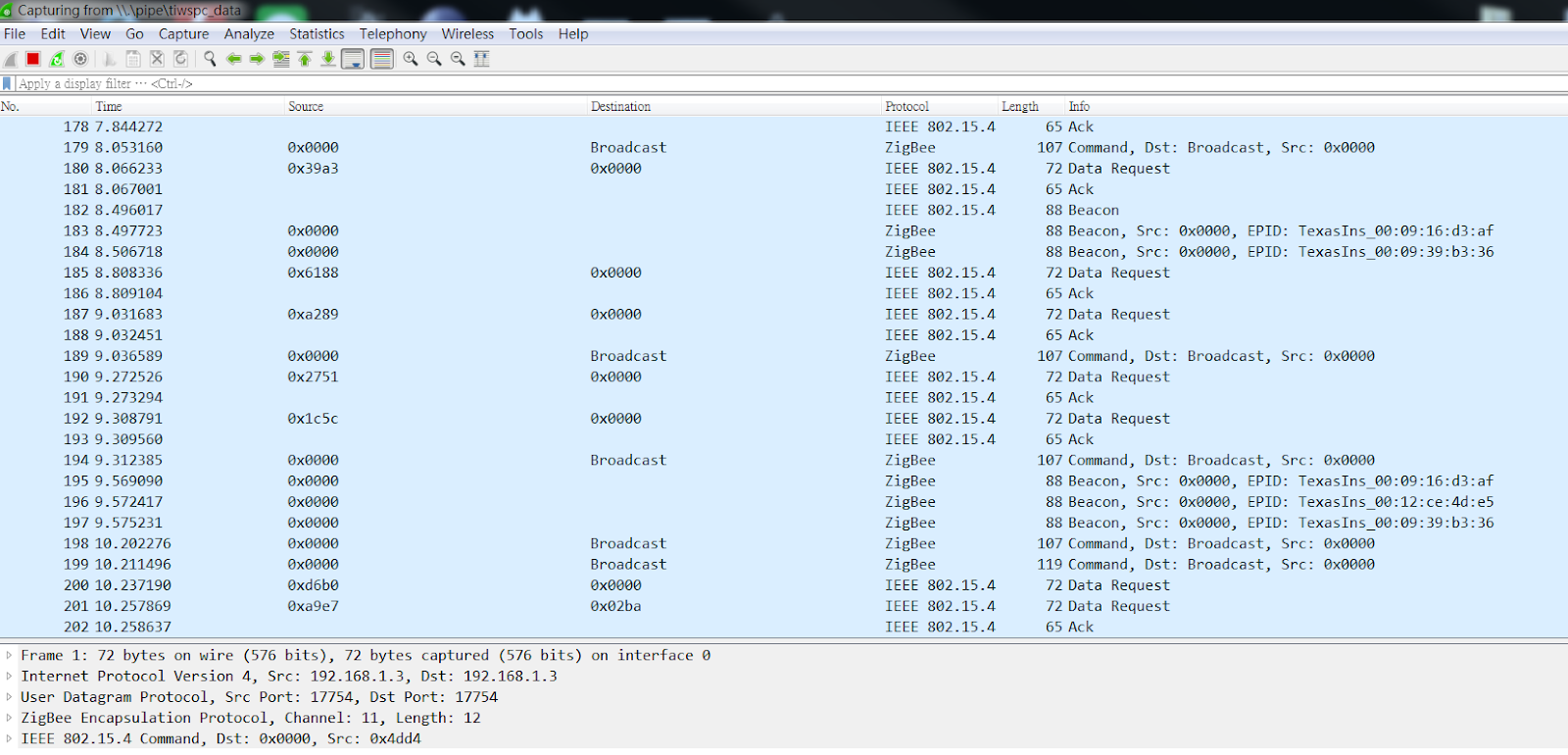Select packet 192 from source 0x1c5c
Image resolution: width=1568 pixels, height=755 pixels.
tap(784, 419)
